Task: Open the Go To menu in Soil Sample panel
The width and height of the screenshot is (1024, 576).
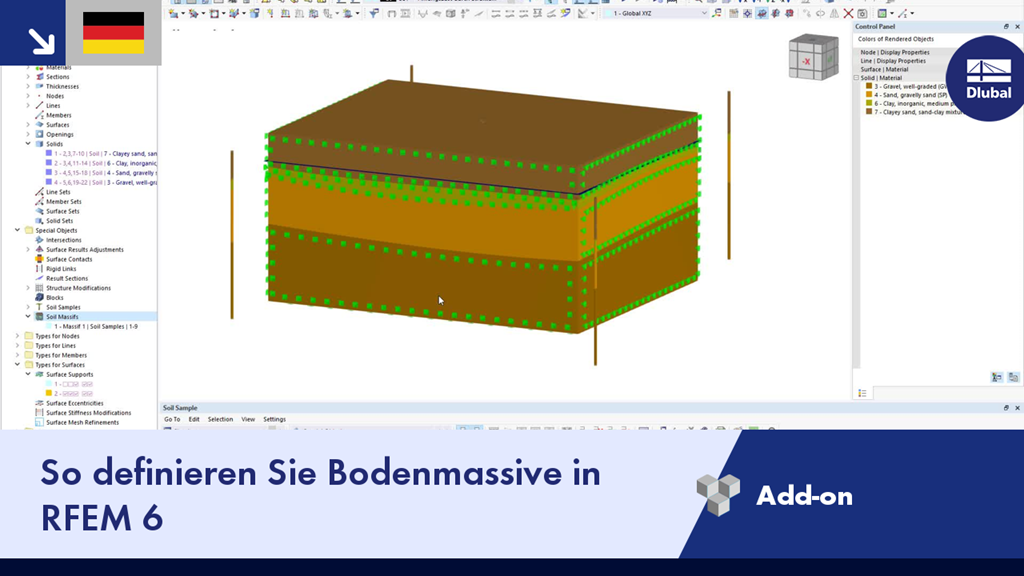Action: tap(172, 419)
